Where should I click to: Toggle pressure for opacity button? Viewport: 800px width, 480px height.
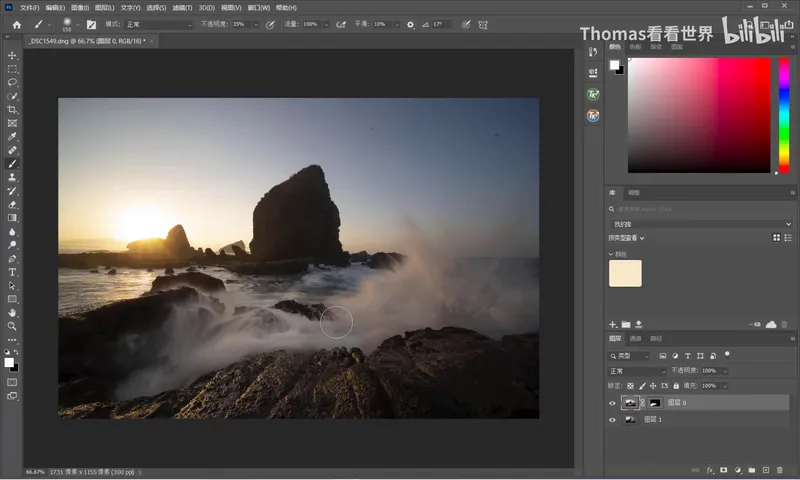pyautogui.click(x=270, y=24)
